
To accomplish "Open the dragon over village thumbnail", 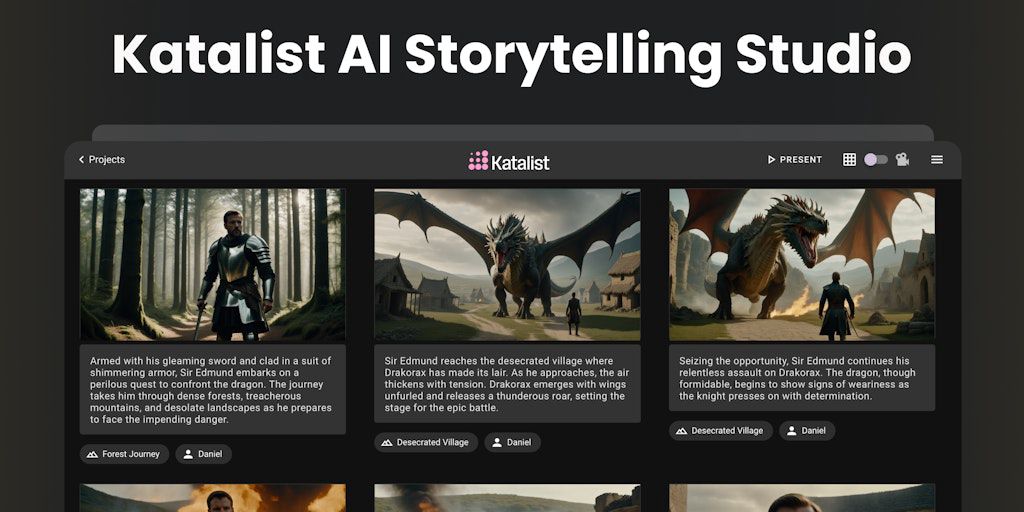I will click(x=507, y=264).
